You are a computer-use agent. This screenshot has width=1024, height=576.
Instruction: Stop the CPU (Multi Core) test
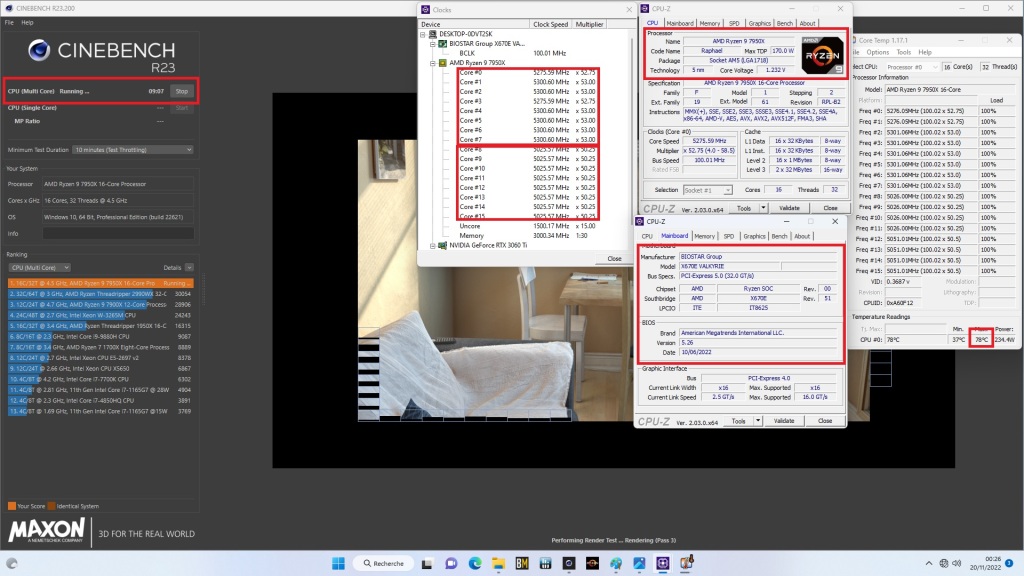point(182,91)
